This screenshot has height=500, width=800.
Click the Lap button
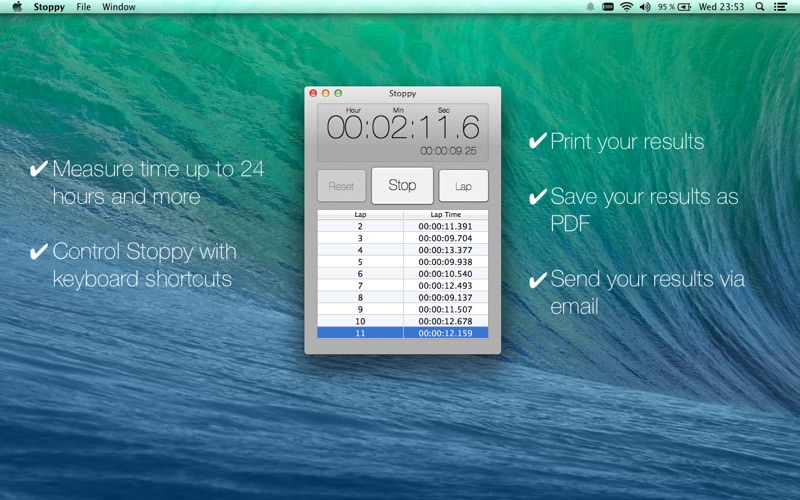[463, 186]
